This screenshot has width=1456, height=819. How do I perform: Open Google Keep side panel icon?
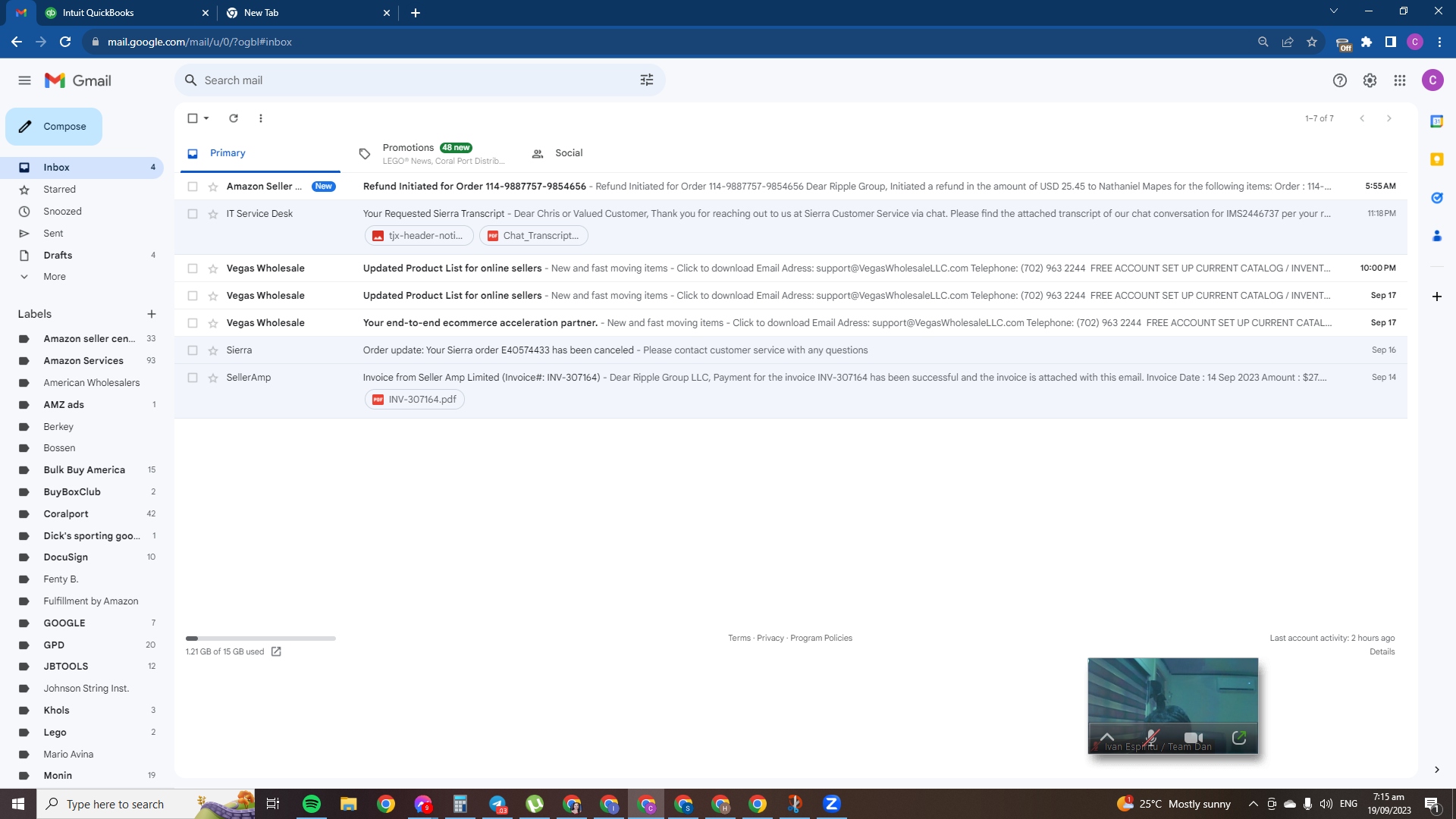click(x=1436, y=159)
